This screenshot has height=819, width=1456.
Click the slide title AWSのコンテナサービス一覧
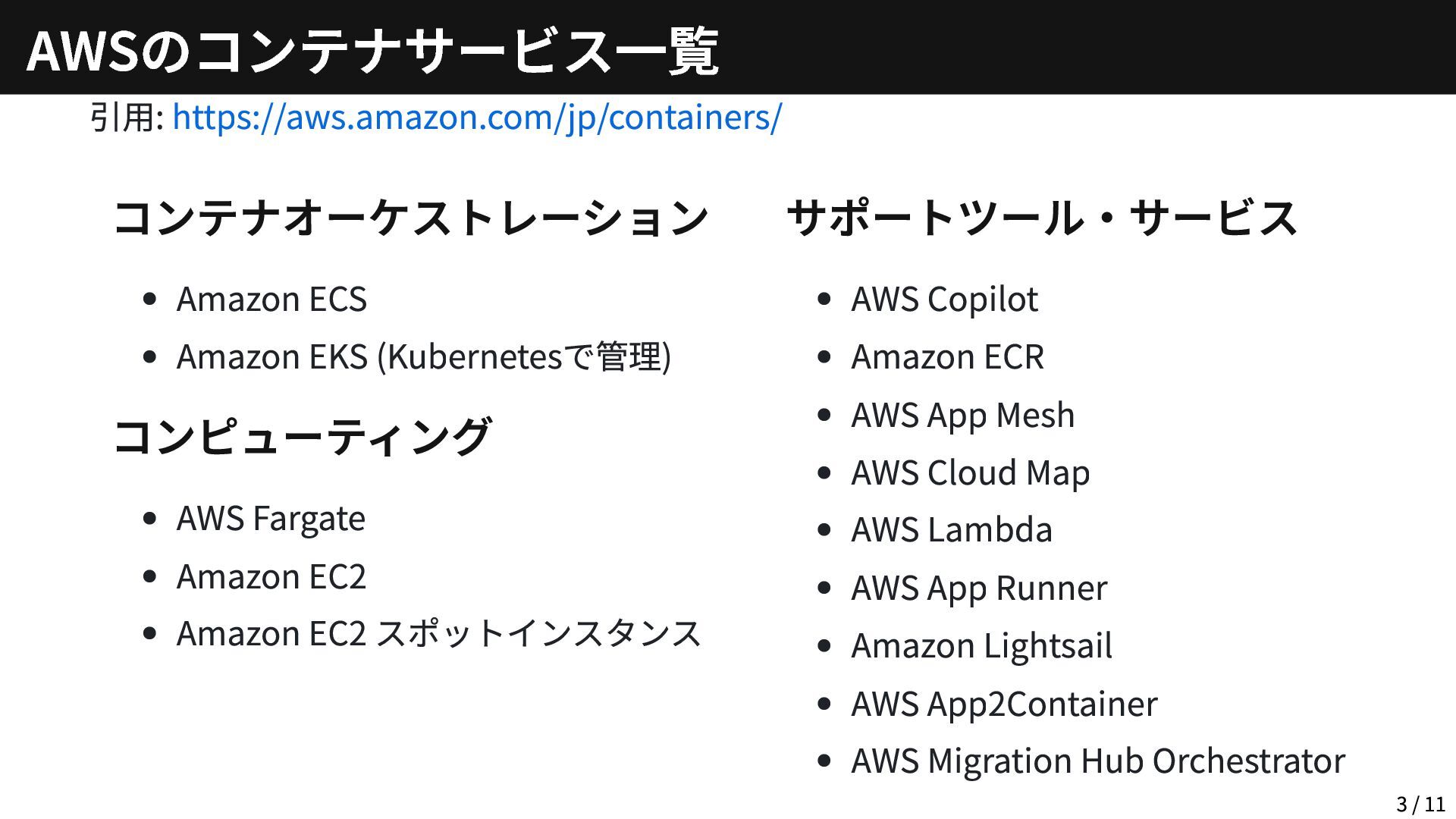point(372,51)
